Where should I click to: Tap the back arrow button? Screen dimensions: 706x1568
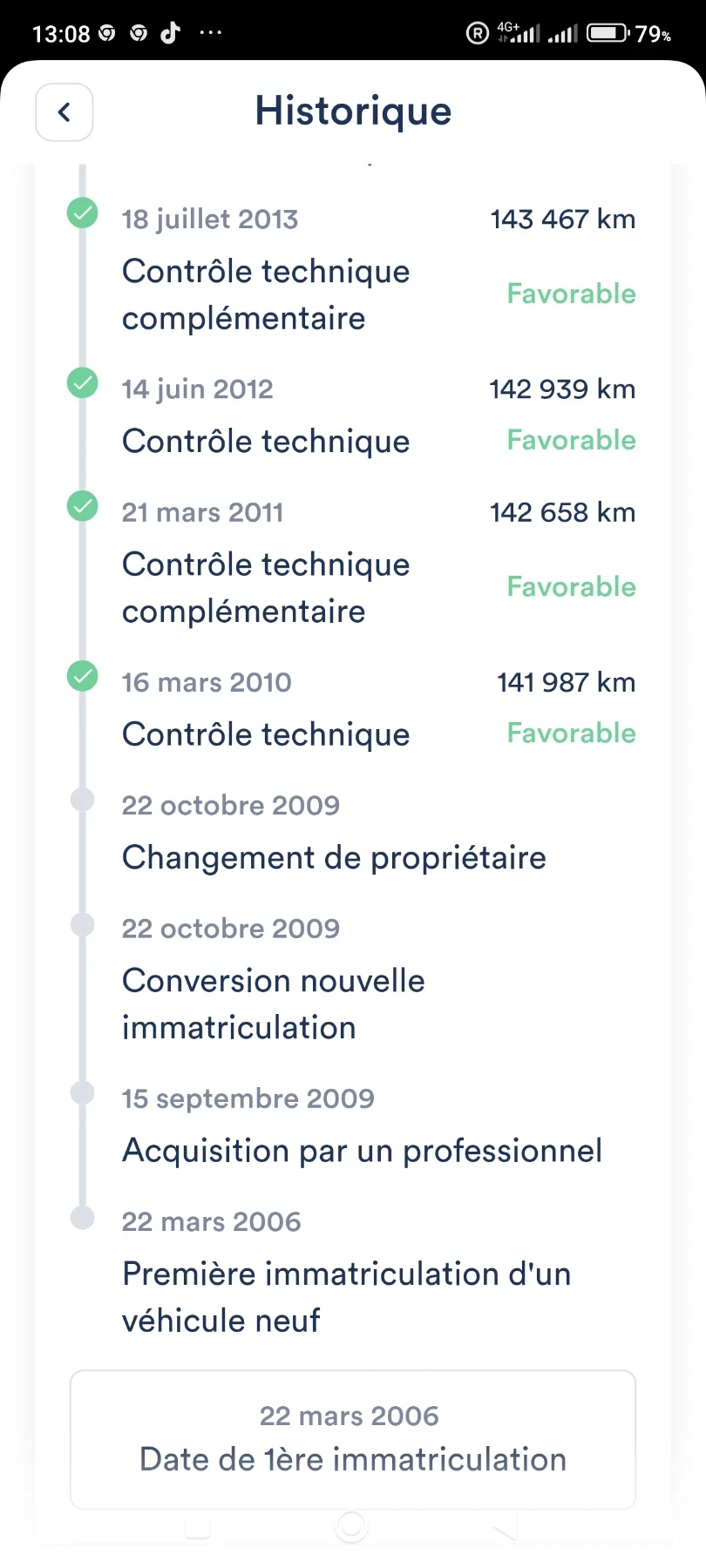(x=64, y=112)
